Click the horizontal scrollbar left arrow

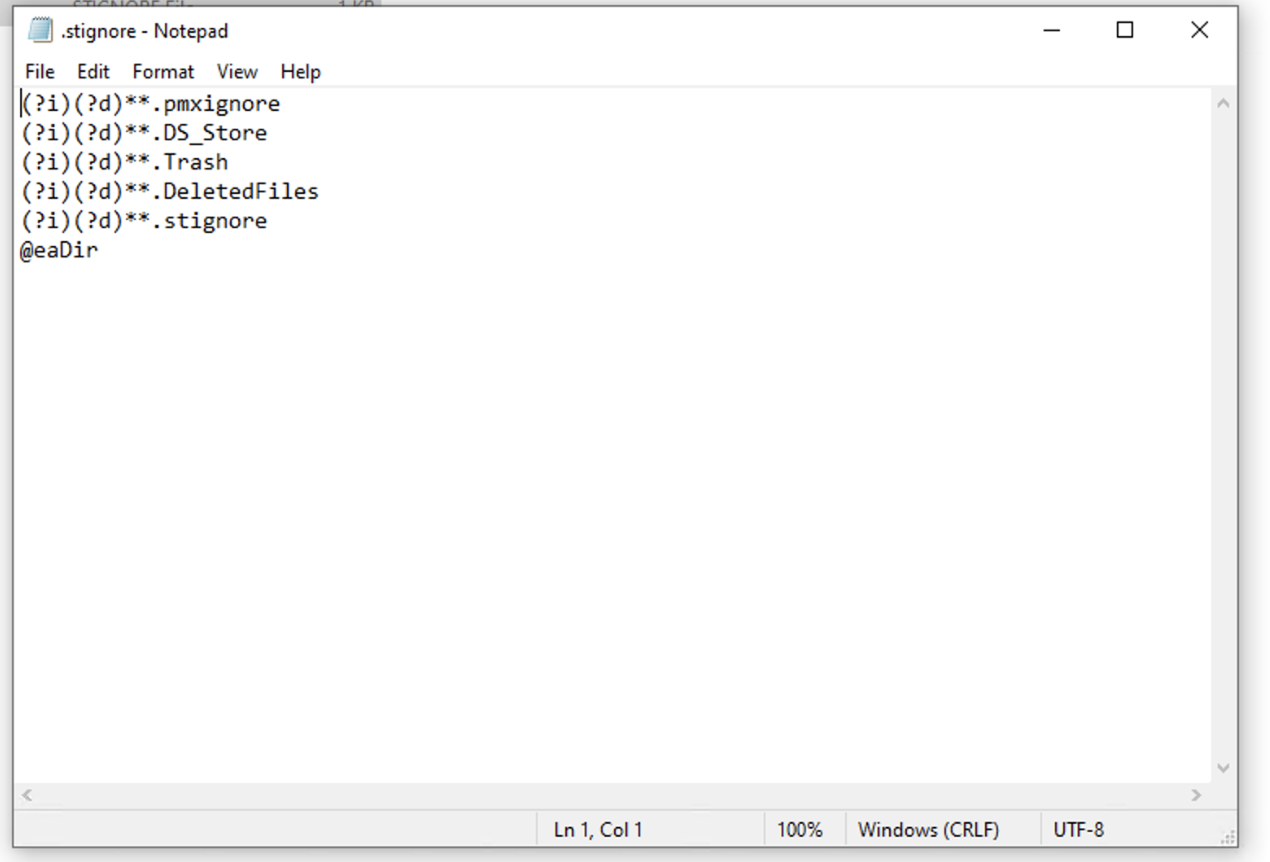pos(27,795)
